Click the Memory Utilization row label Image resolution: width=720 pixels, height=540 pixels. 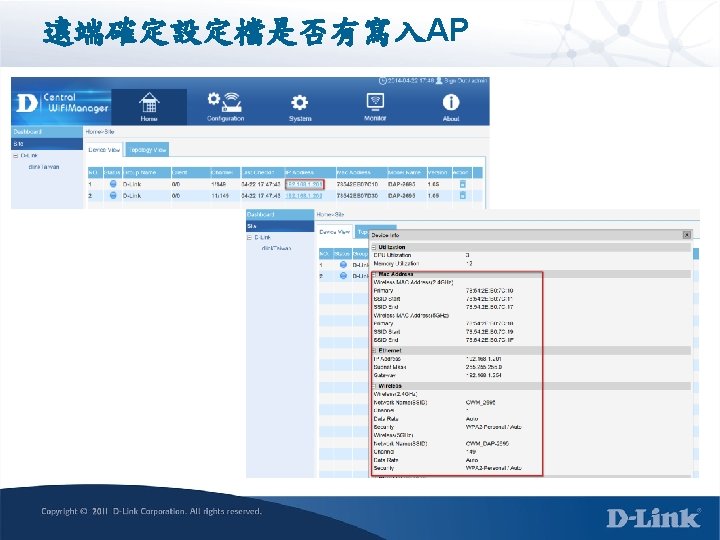click(x=396, y=264)
